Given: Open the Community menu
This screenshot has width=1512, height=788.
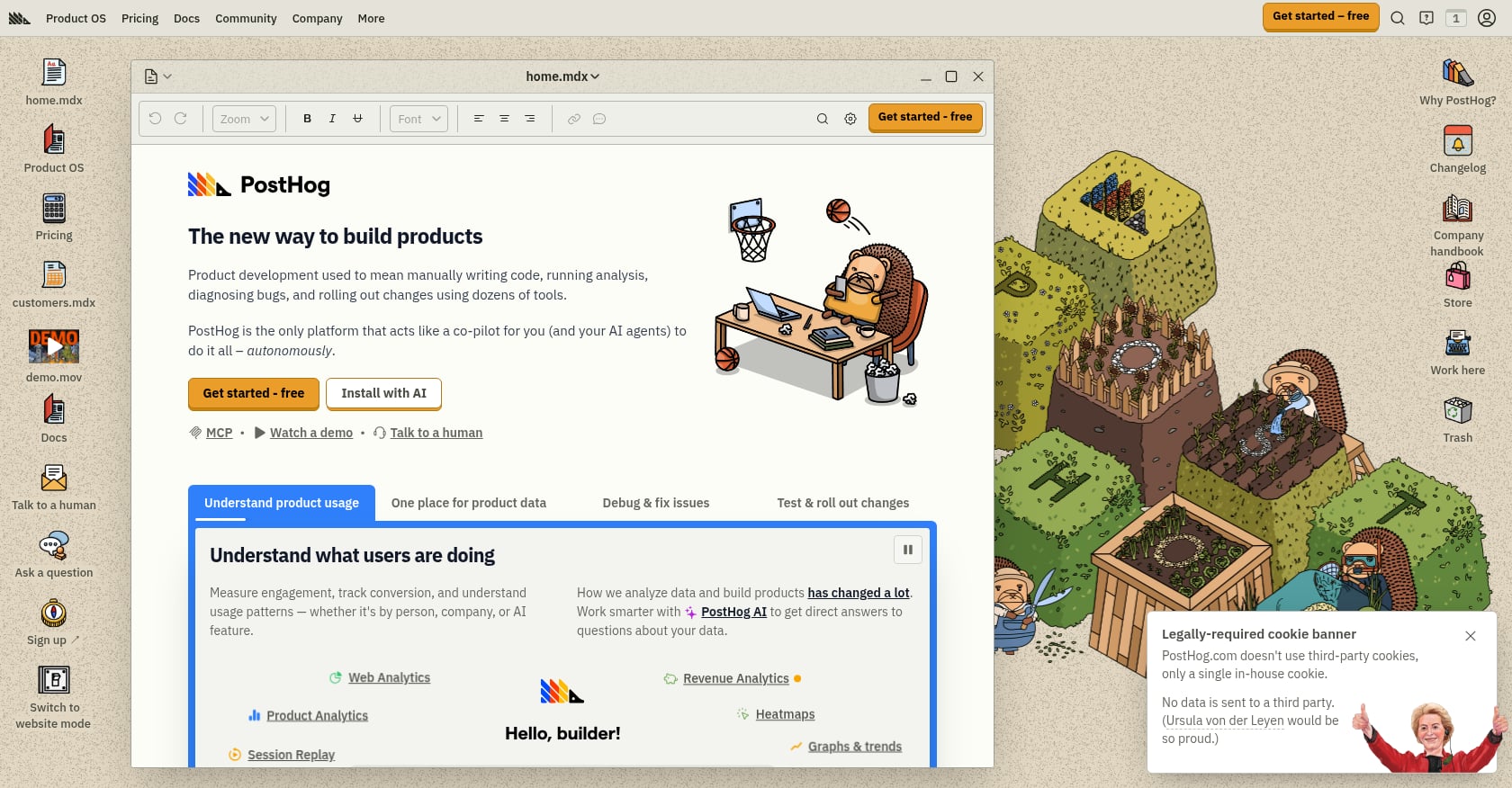Looking at the screenshot, I should pyautogui.click(x=246, y=18).
